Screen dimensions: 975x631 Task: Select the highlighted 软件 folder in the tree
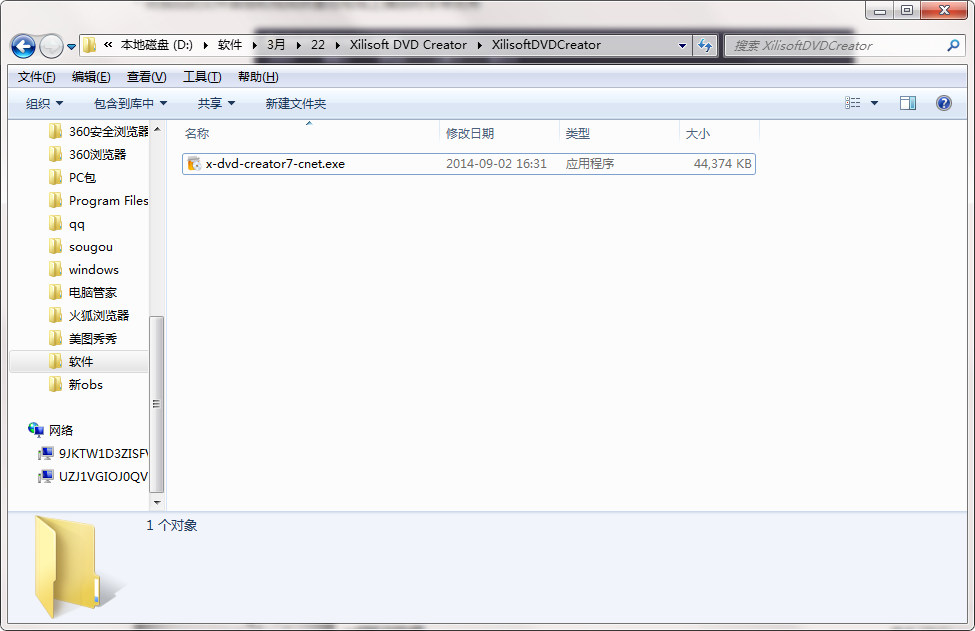(x=79, y=362)
